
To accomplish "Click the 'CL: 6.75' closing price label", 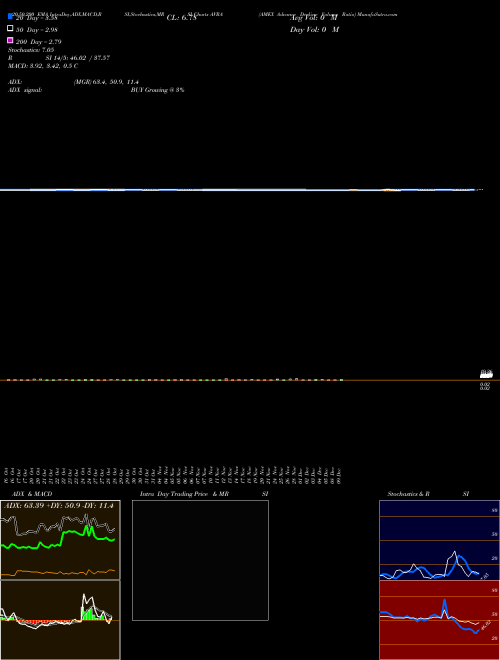I will click(181, 18).
